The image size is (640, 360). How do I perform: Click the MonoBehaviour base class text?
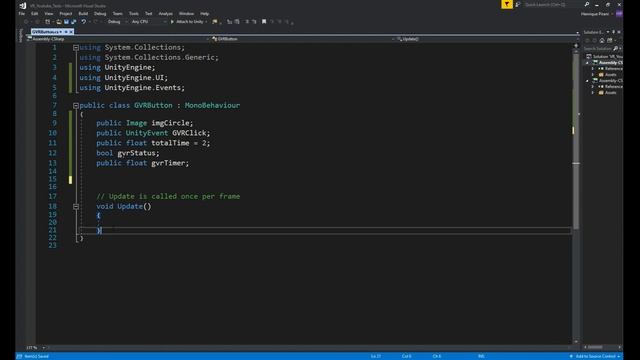(212, 105)
